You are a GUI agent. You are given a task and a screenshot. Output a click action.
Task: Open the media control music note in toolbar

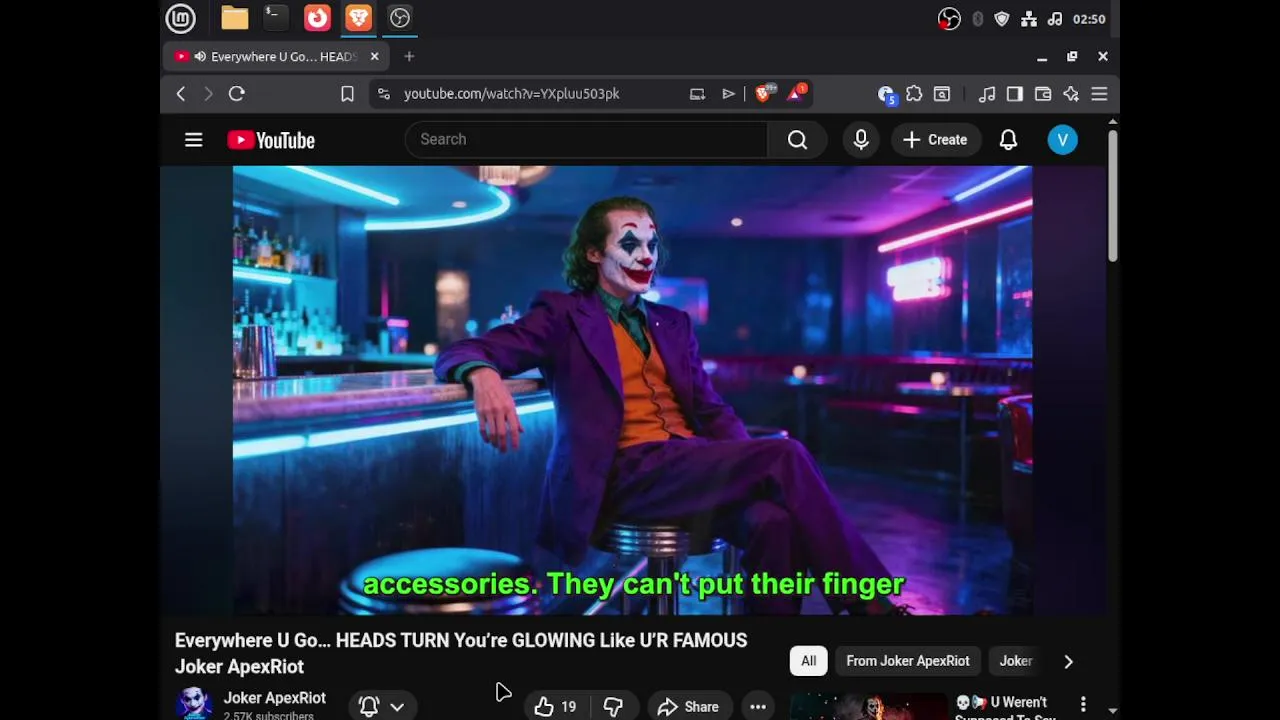click(x=987, y=94)
